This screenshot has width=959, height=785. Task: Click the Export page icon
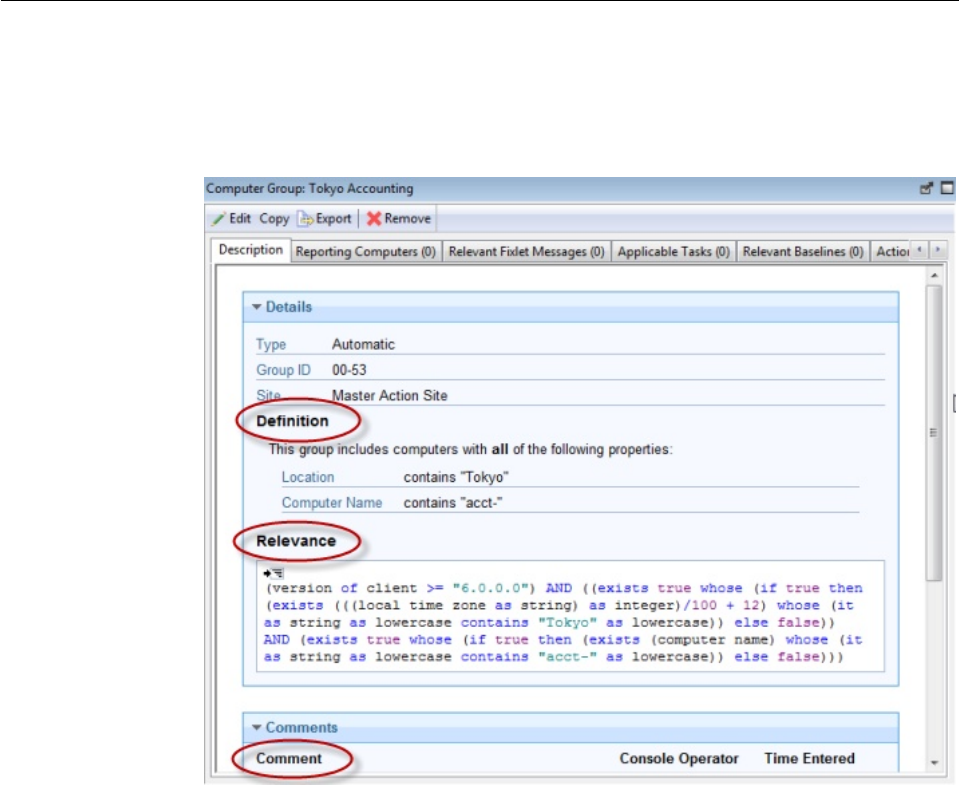coord(305,219)
